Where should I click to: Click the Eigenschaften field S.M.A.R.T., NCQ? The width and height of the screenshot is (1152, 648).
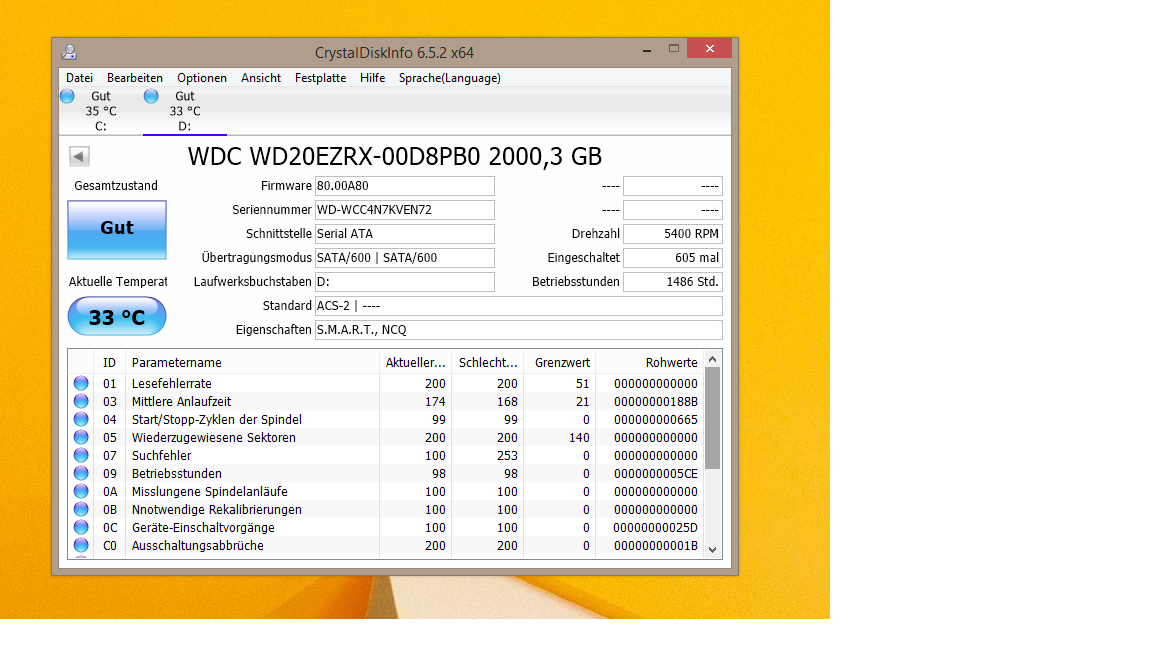tap(519, 330)
